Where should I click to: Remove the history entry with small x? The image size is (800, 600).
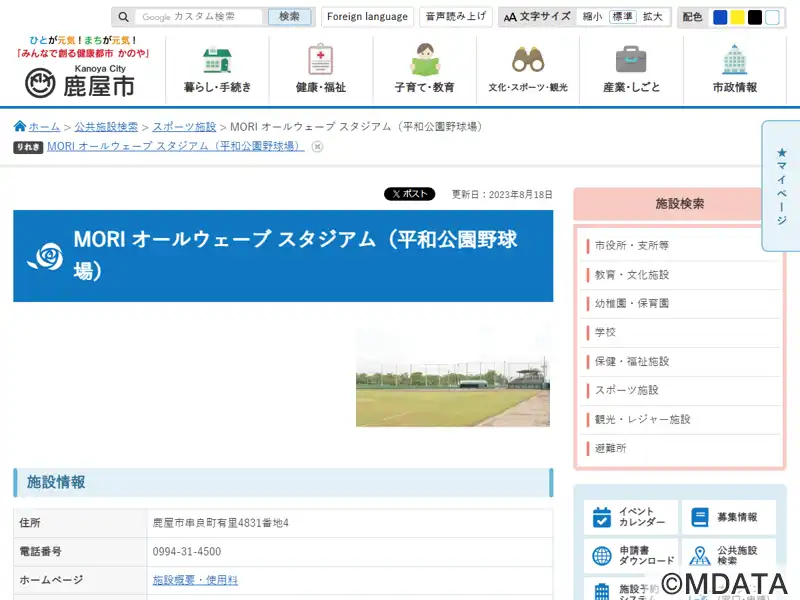coord(317,146)
